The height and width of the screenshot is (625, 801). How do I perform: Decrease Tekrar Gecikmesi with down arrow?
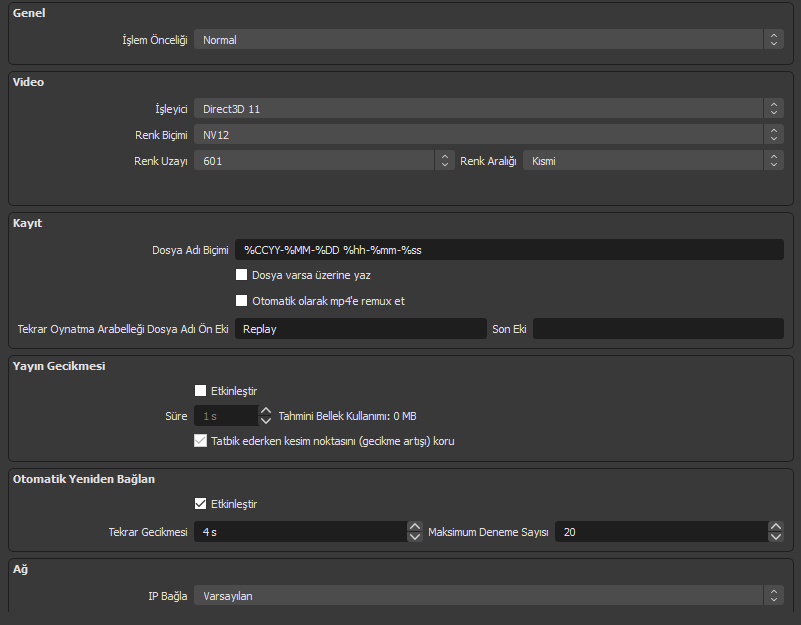[415, 537]
